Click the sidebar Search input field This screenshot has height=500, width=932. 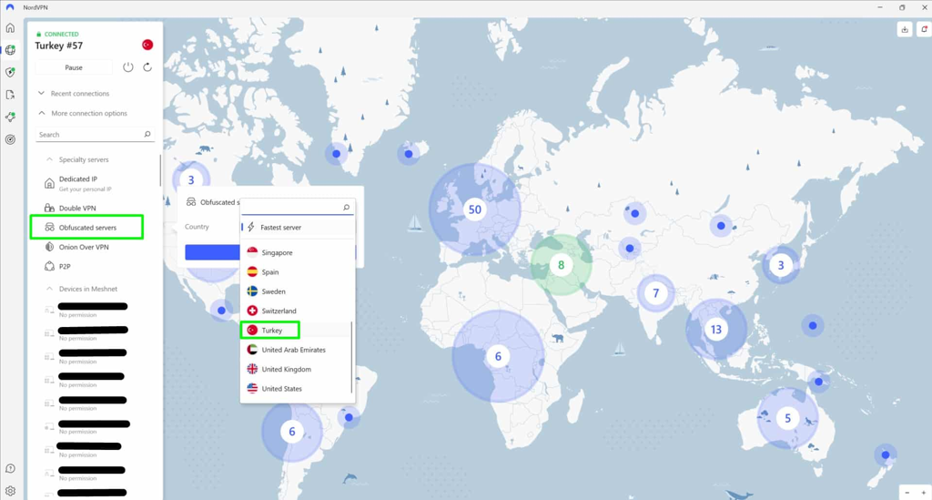[x=88, y=134]
